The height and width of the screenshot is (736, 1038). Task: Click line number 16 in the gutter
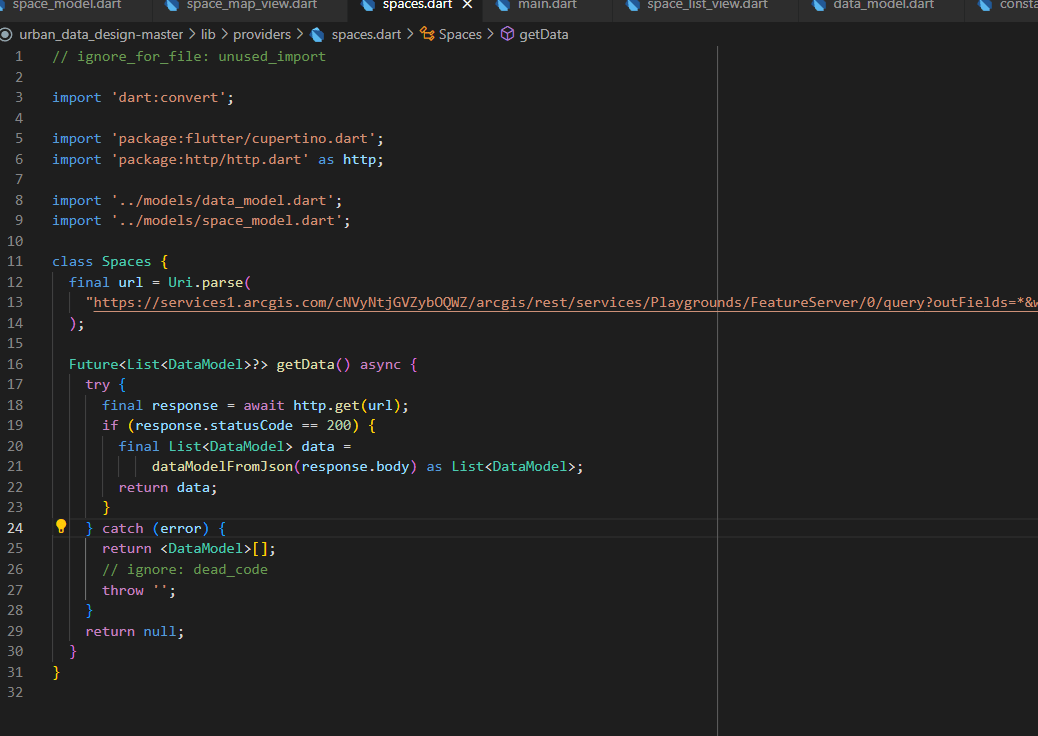click(15, 363)
